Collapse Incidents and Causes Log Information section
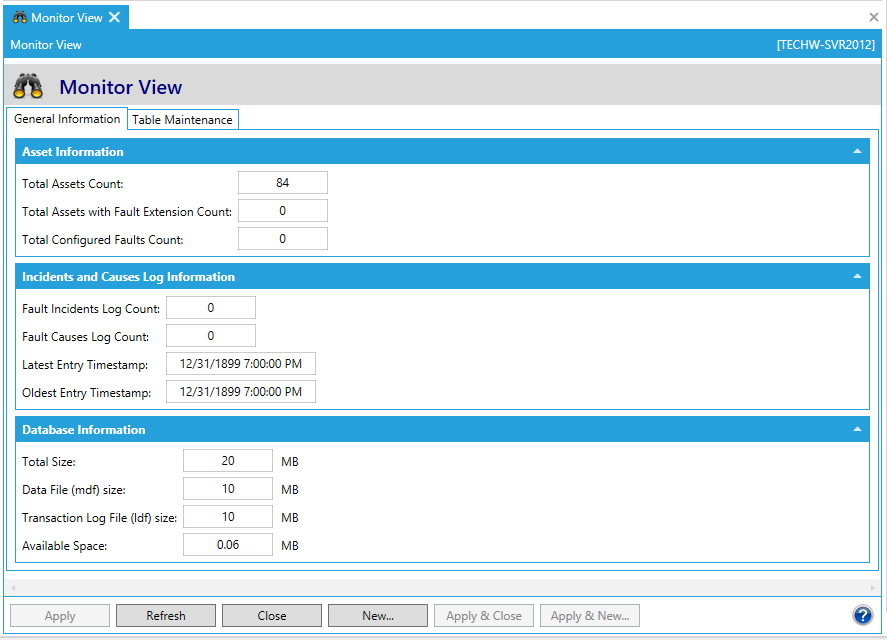This screenshot has width=887, height=640. point(857,277)
